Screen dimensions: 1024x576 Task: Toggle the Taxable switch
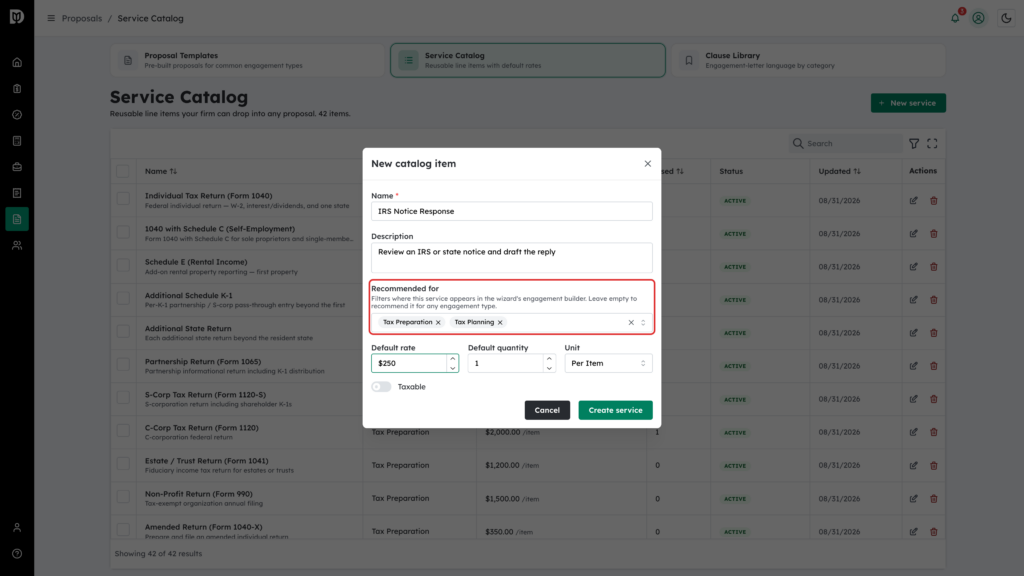[x=381, y=387]
